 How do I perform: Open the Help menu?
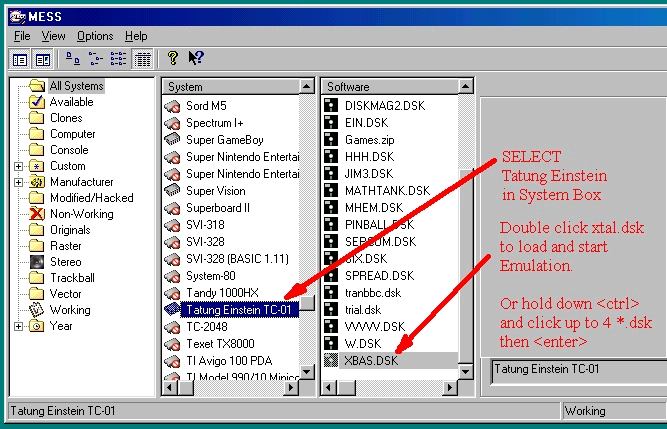pyautogui.click(x=136, y=36)
